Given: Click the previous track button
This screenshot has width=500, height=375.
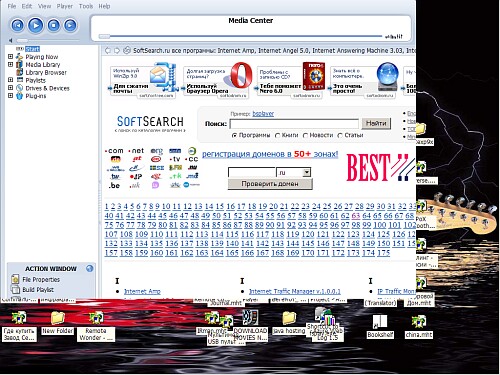Looking at the screenshot, I should pos(17,25).
